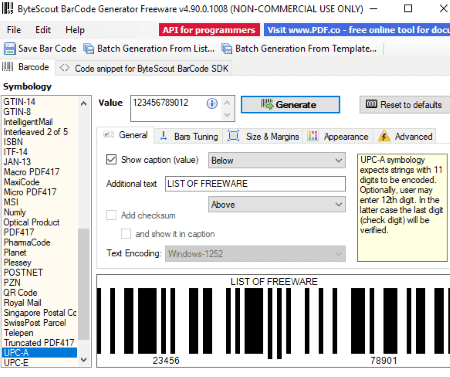This screenshot has width=450, height=377.
Task: Toggle 'and show it in caption' checkbox
Action: 126,233
